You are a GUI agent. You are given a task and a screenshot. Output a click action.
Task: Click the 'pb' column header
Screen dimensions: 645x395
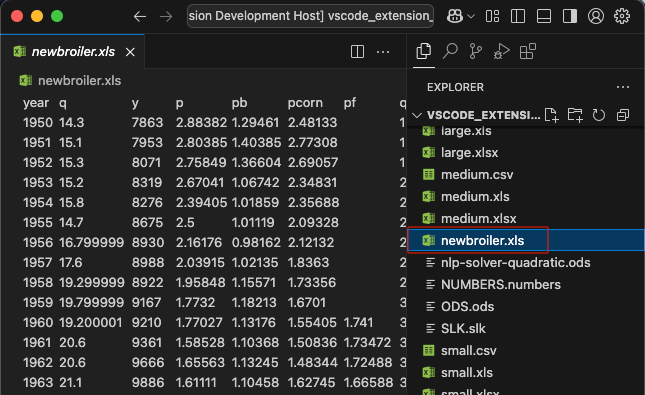click(239, 103)
